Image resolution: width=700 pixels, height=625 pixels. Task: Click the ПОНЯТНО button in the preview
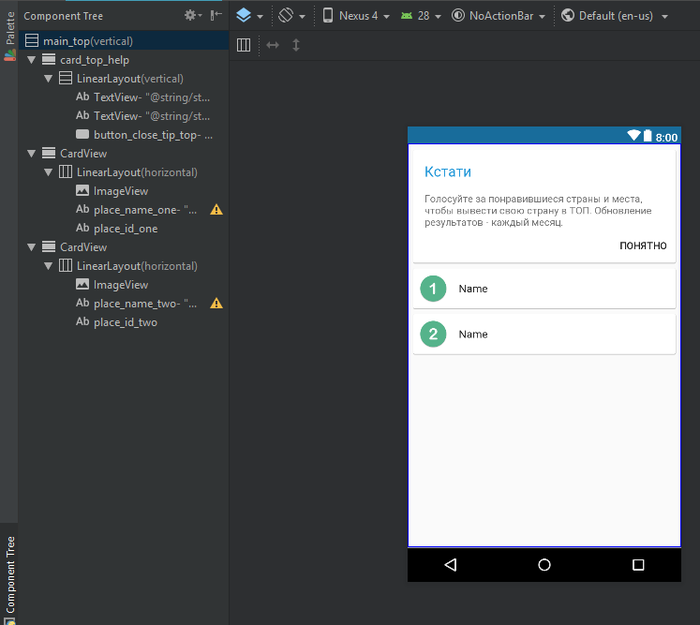point(642,246)
